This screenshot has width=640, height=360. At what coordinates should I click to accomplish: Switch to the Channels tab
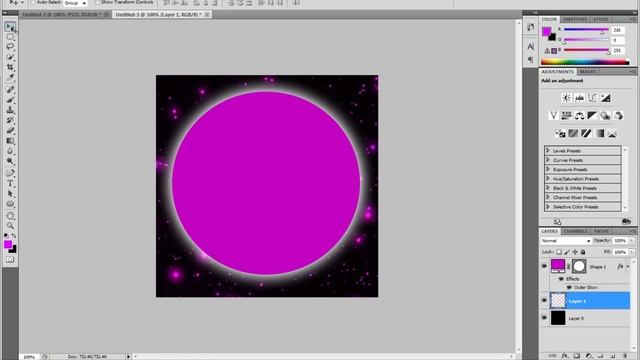point(576,231)
